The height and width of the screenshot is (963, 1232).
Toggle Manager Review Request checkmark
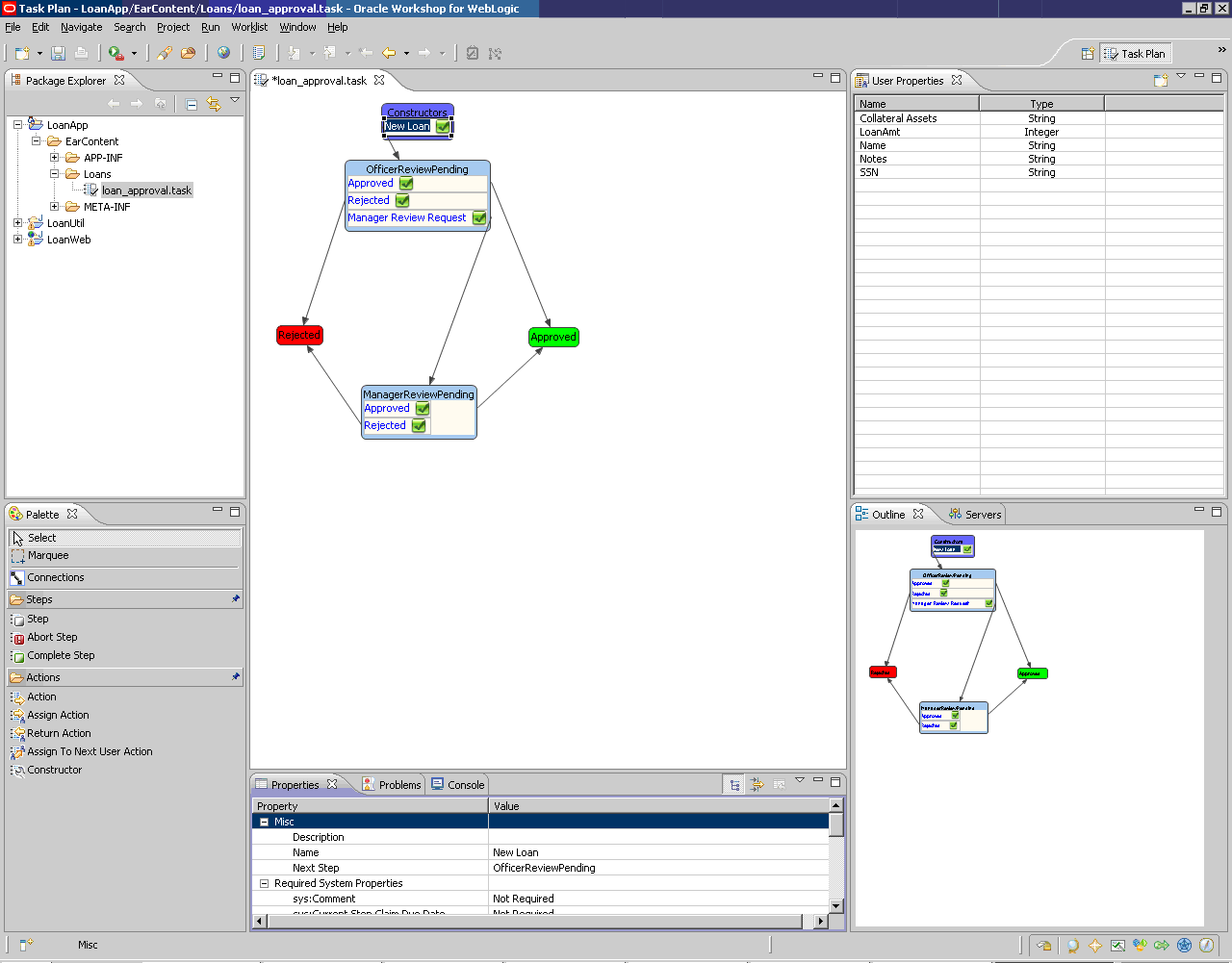(479, 218)
